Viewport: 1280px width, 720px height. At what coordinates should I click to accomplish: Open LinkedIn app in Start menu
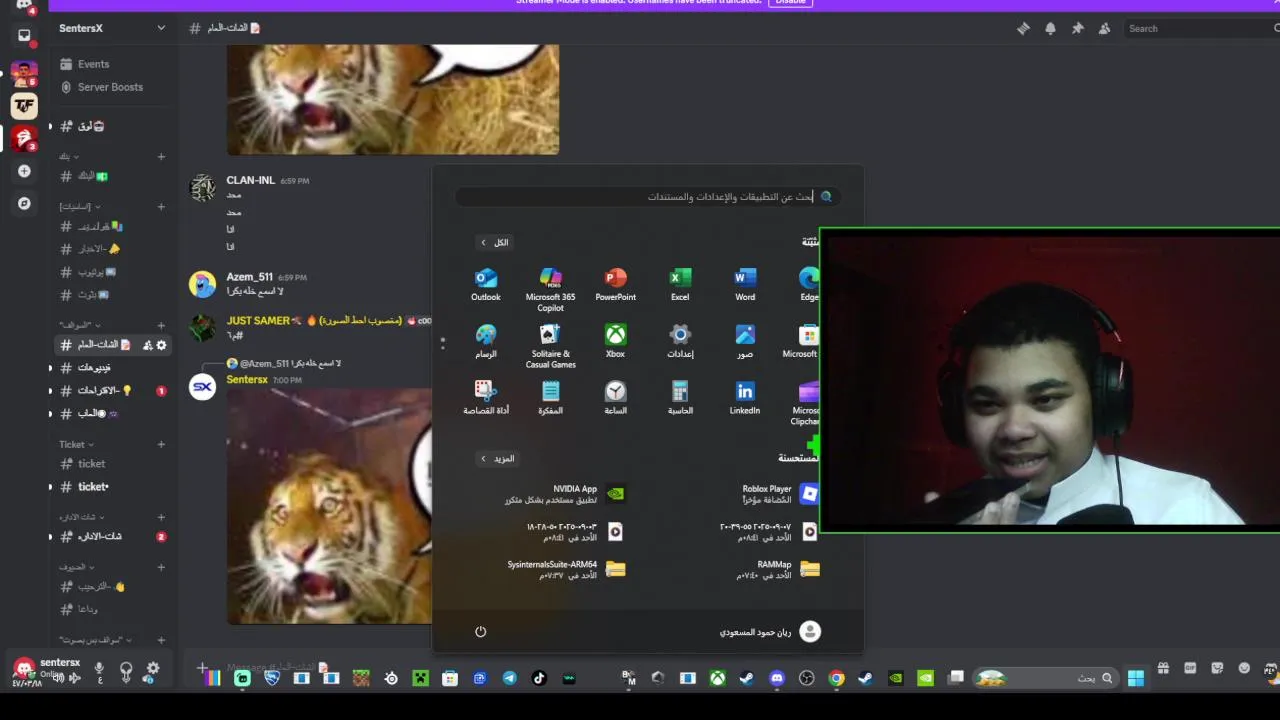tap(745, 397)
